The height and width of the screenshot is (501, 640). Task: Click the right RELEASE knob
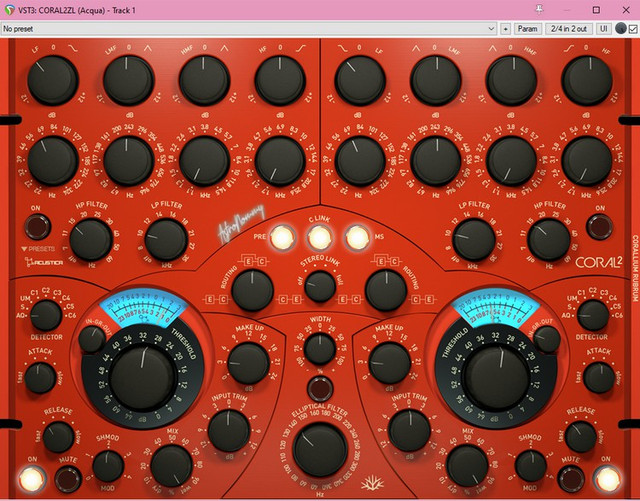tap(580, 437)
